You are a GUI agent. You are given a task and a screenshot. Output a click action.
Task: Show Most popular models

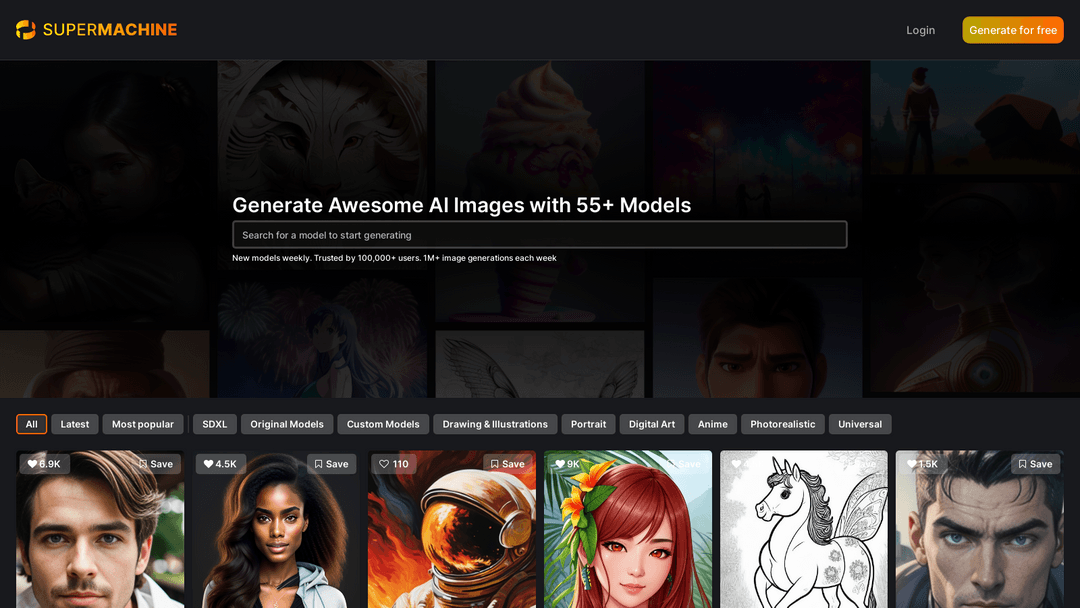tap(143, 424)
